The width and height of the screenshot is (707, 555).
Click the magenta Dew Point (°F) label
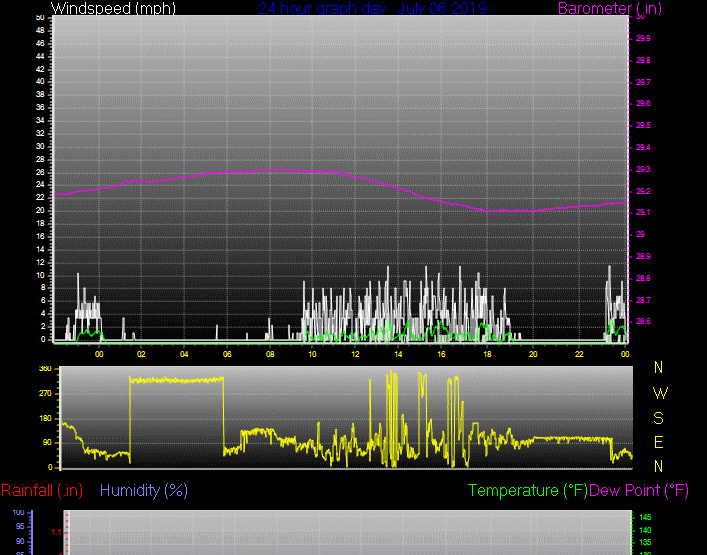tap(639, 490)
